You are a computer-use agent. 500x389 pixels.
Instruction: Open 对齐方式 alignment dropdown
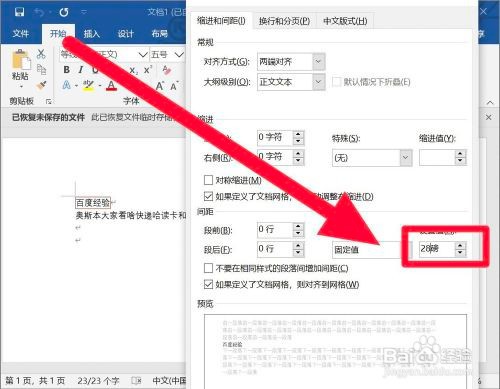click(318, 62)
